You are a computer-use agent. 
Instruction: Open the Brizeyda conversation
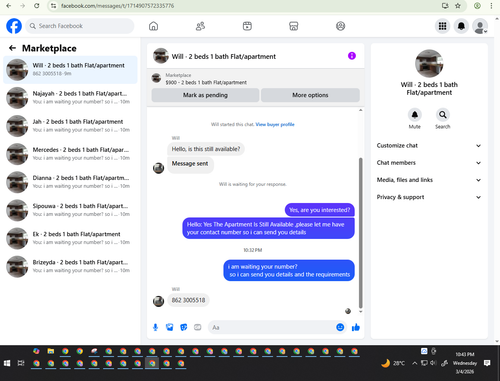pyautogui.click(x=70, y=266)
